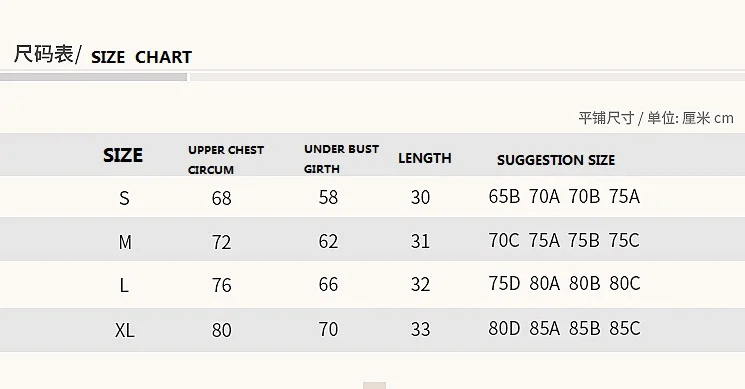745x389 pixels.
Task: Click suggested size 80A
Action: (x=544, y=284)
